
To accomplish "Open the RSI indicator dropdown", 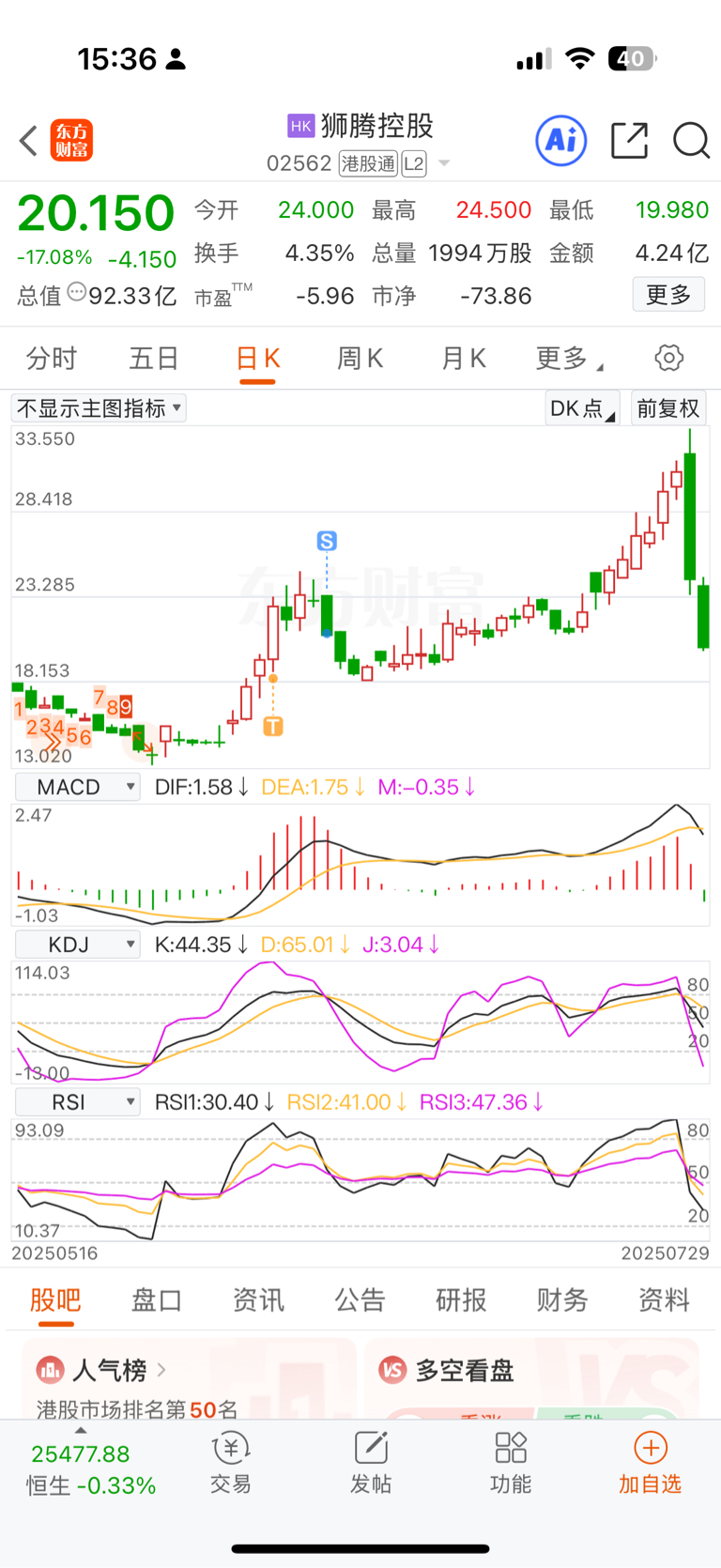I will point(77,1101).
